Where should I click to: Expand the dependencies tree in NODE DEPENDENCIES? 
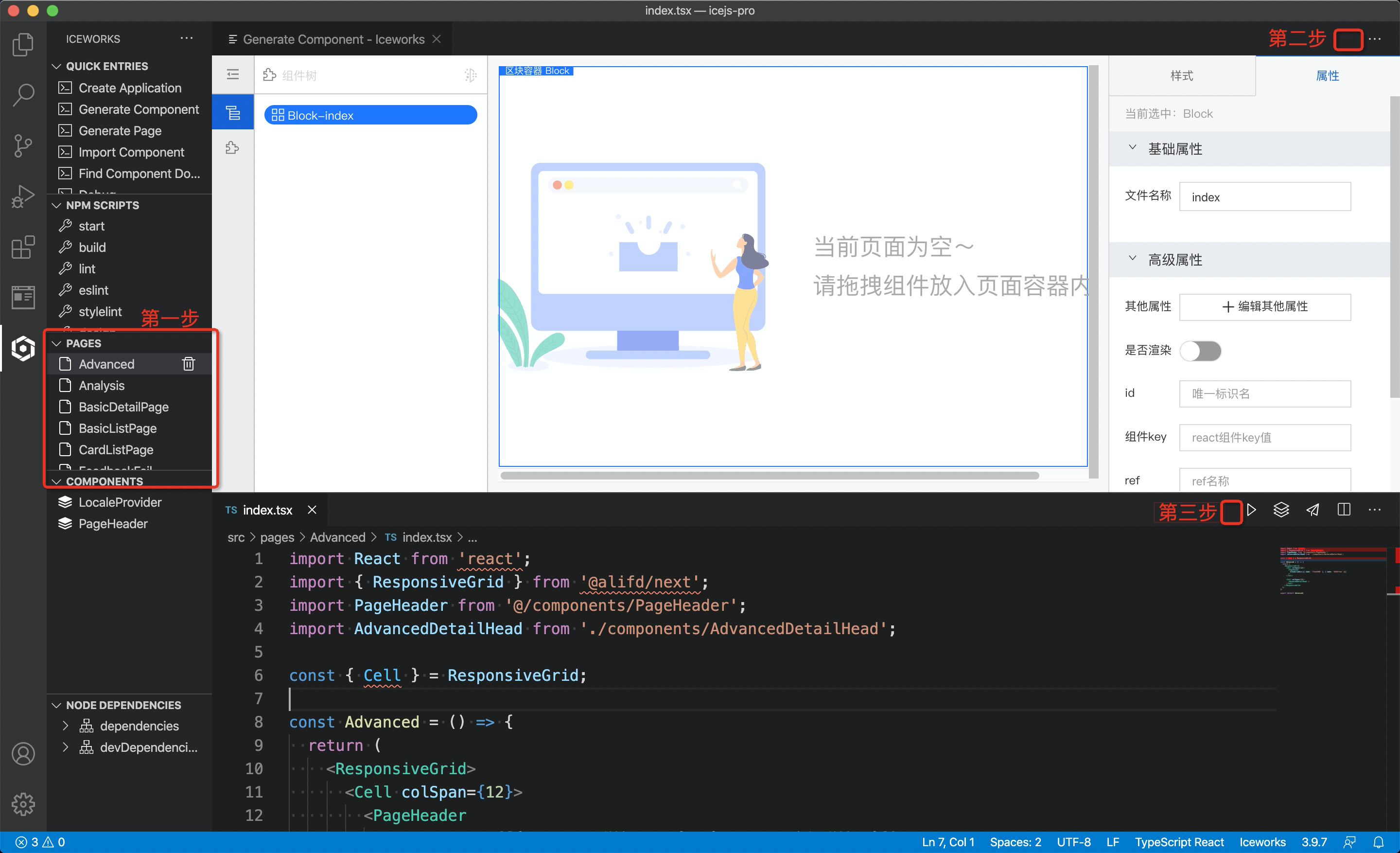[x=65, y=726]
